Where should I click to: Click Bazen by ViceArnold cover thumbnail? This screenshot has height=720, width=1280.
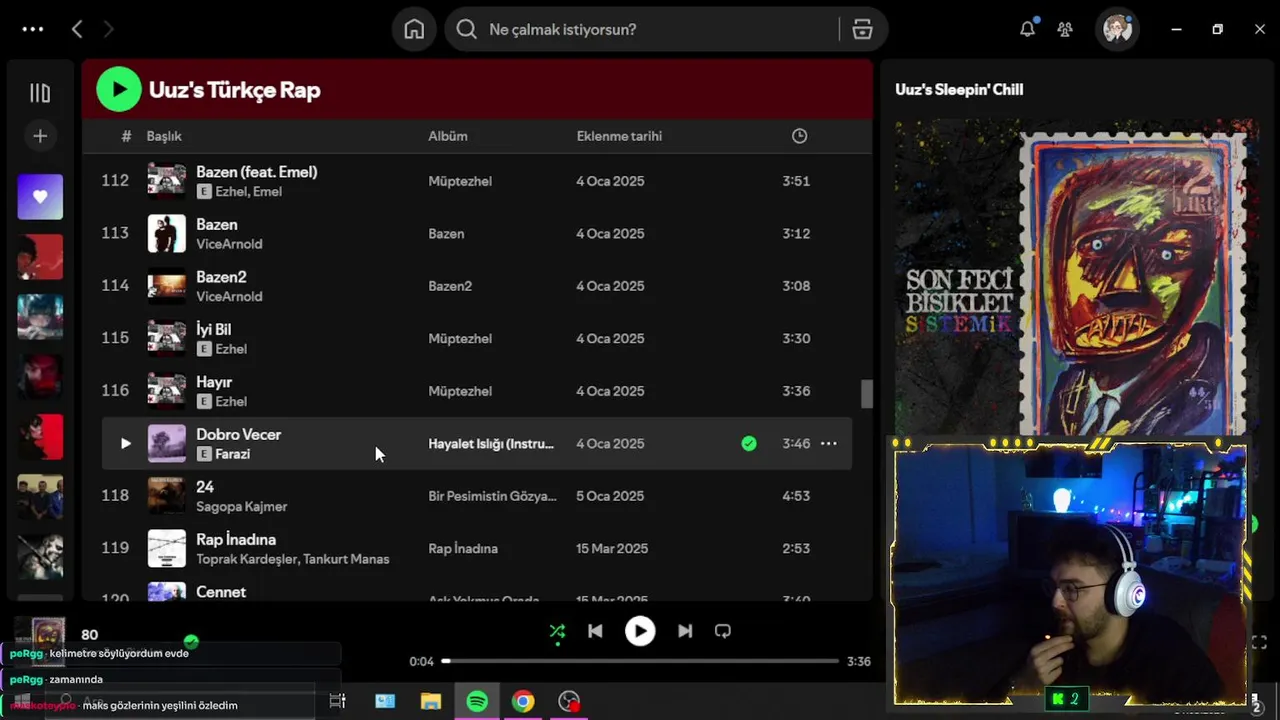(167, 233)
